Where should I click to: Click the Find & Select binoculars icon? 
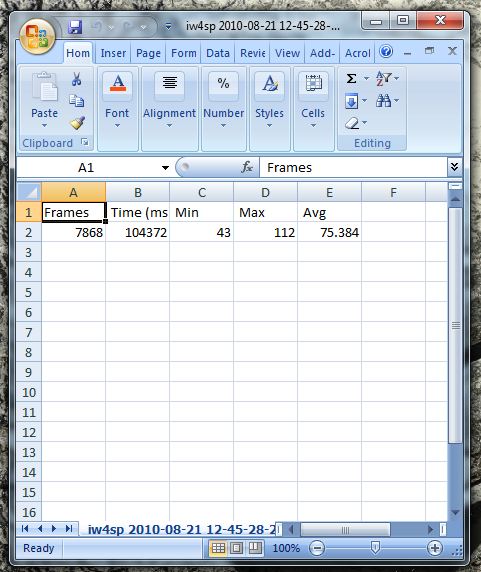pos(384,100)
